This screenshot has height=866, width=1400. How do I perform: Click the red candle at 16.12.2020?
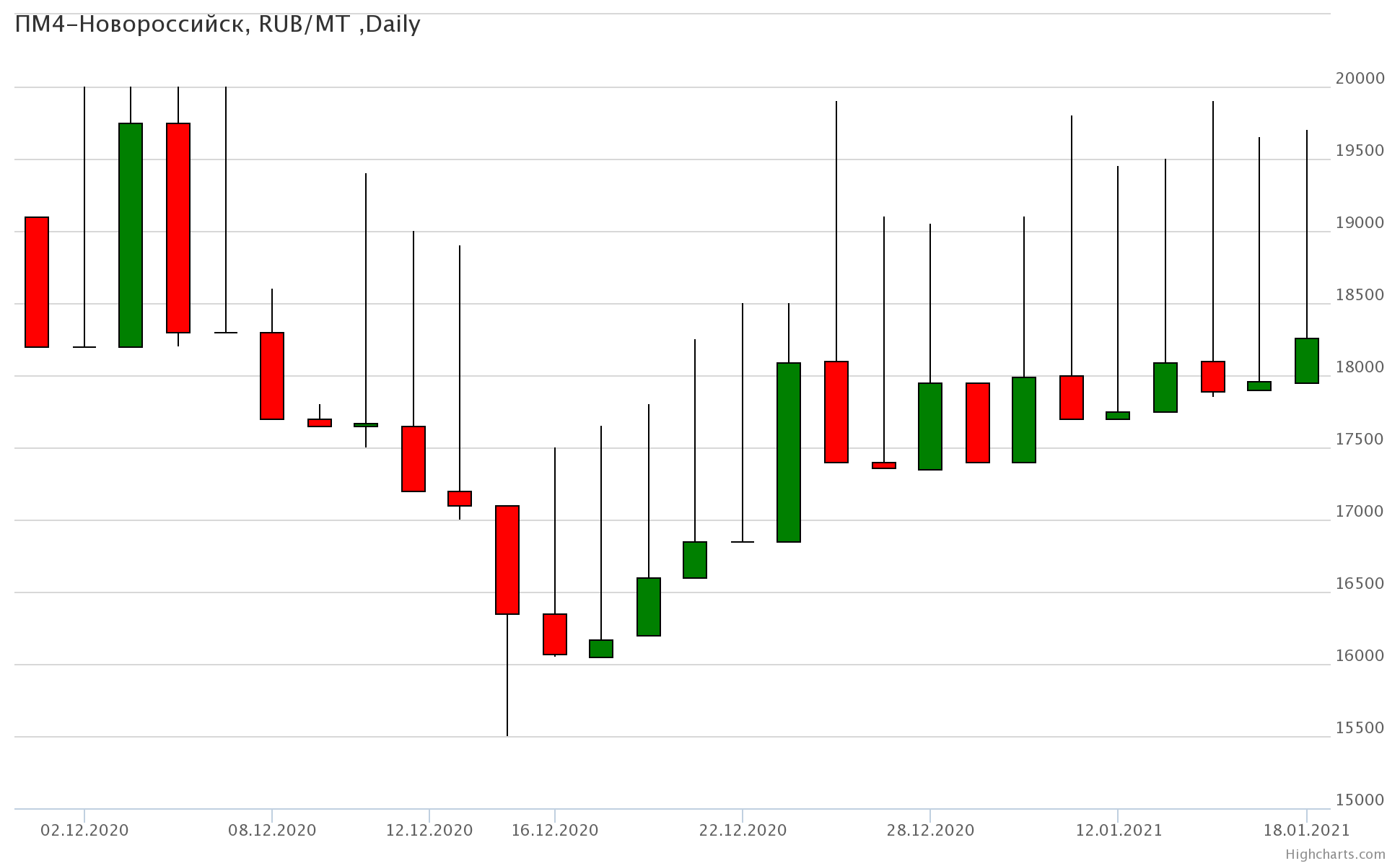(555, 634)
